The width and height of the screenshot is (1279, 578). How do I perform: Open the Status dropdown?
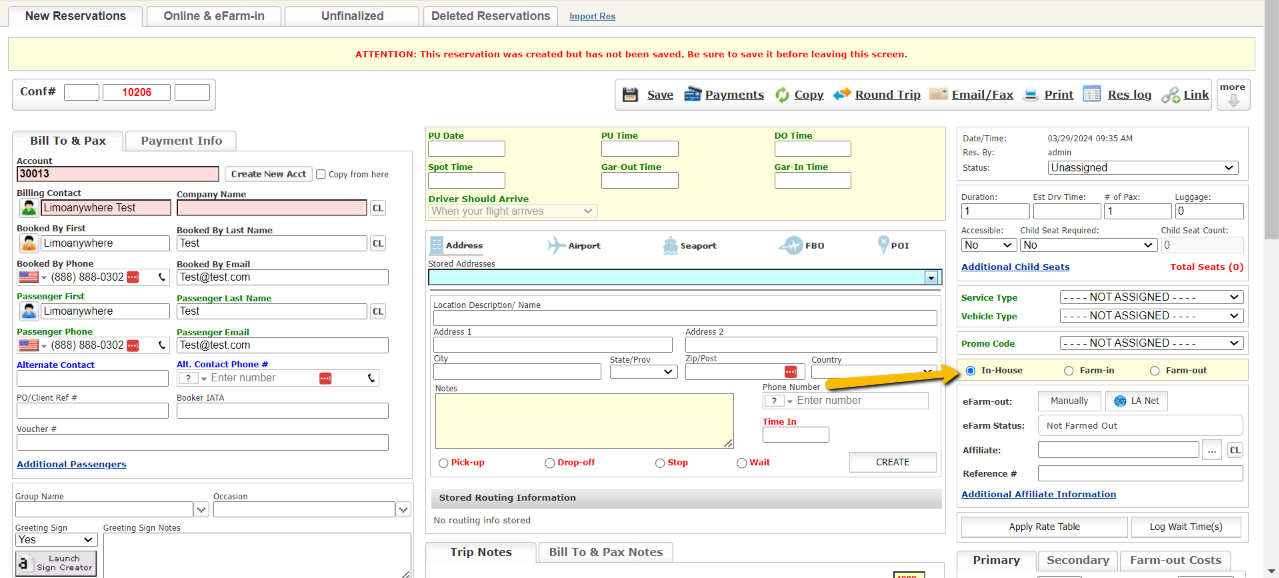coord(1142,168)
